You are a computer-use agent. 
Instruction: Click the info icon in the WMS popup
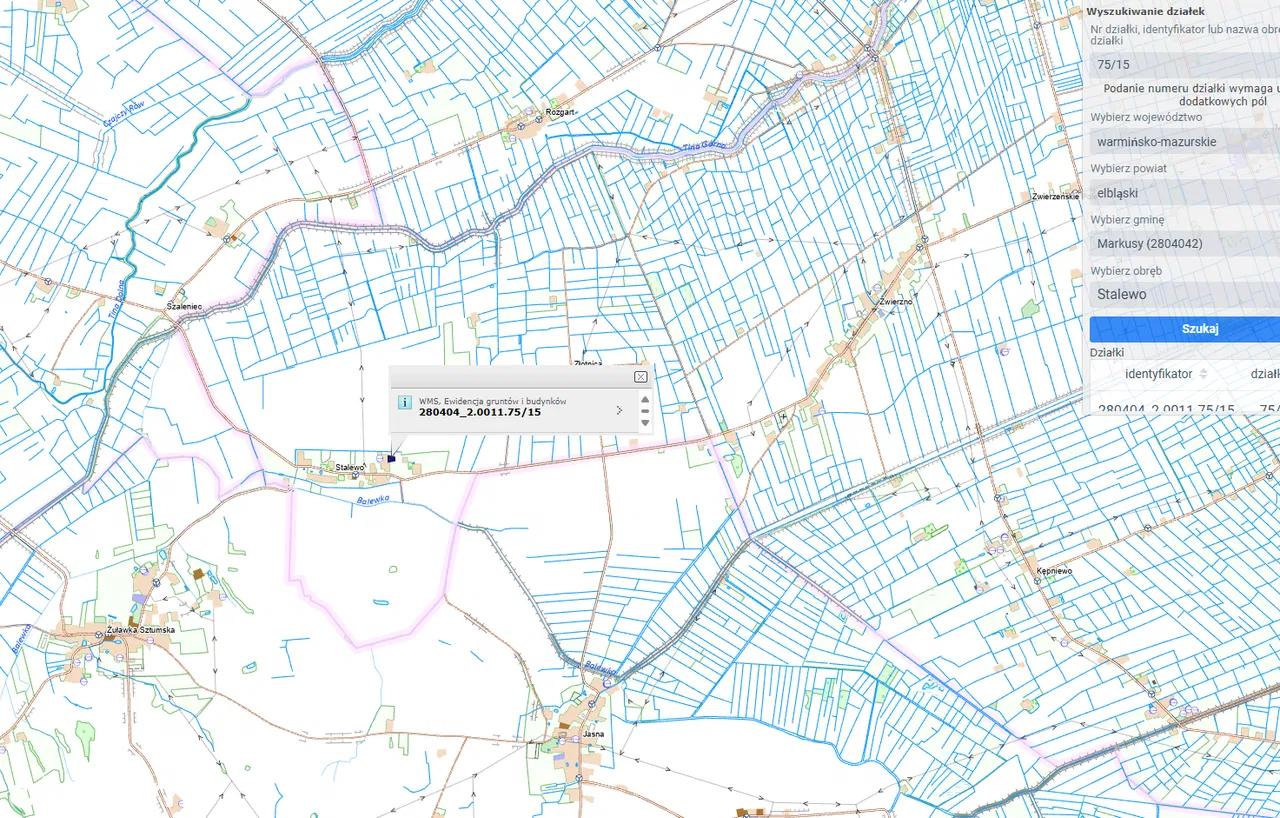tap(405, 401)
